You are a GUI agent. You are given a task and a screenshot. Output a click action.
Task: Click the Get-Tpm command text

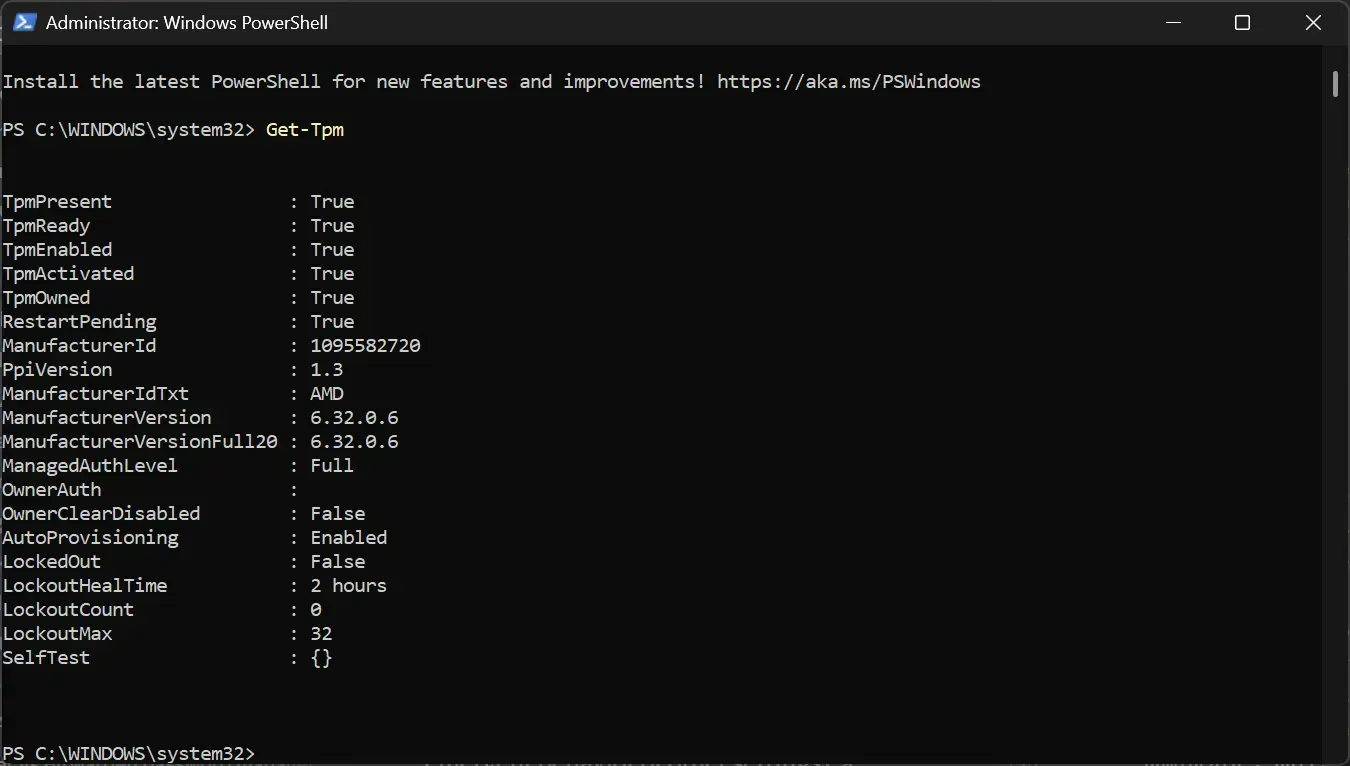(x=305, y=130)
